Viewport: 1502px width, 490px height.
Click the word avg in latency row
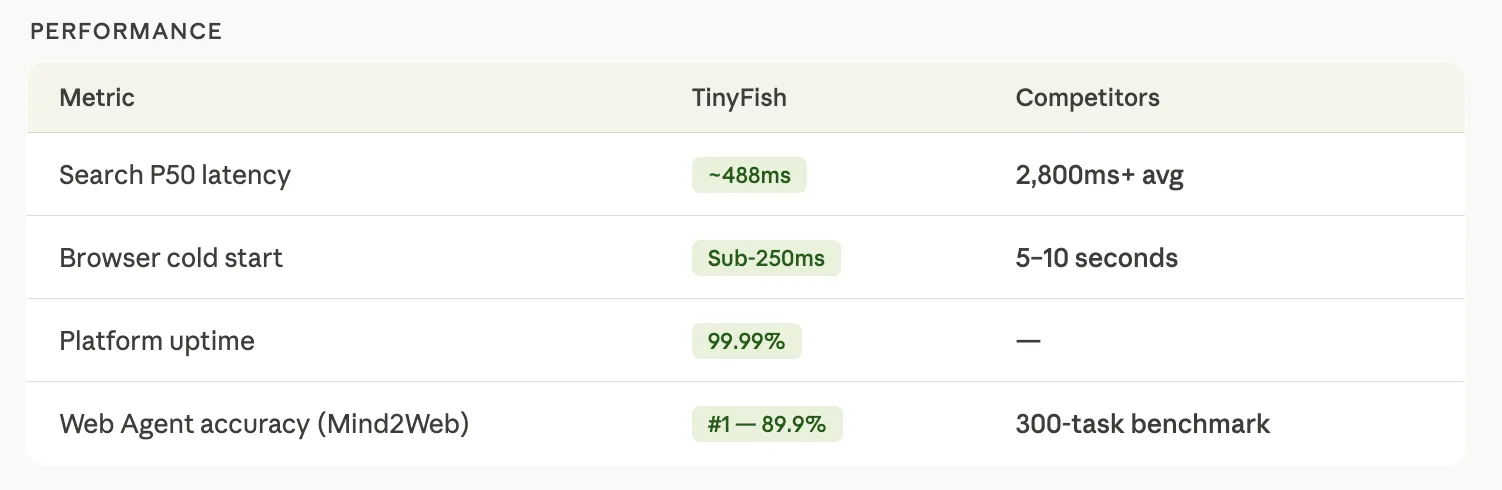(1163, 176)
